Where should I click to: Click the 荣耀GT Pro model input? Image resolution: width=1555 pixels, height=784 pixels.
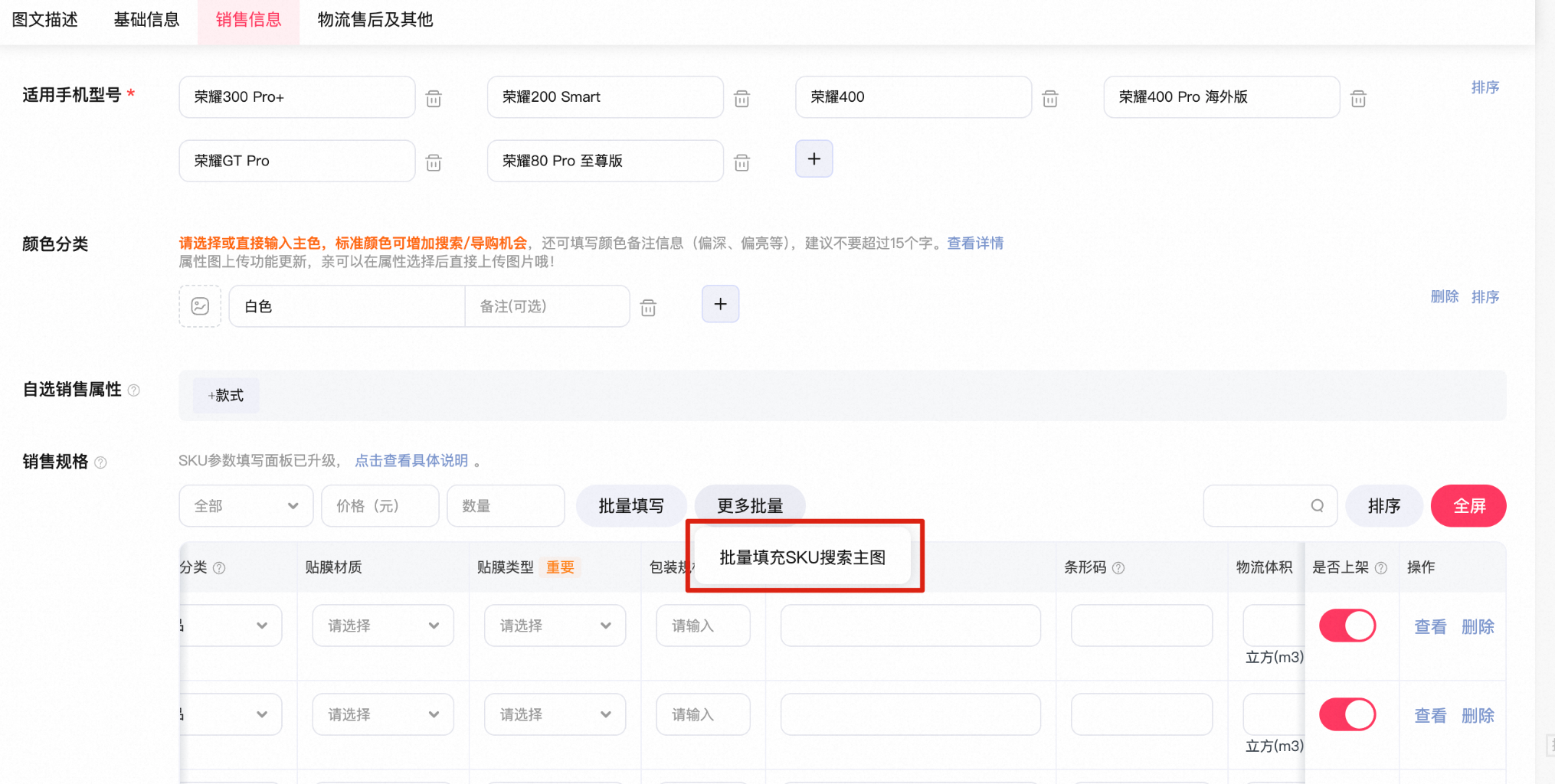click(297, 161)
